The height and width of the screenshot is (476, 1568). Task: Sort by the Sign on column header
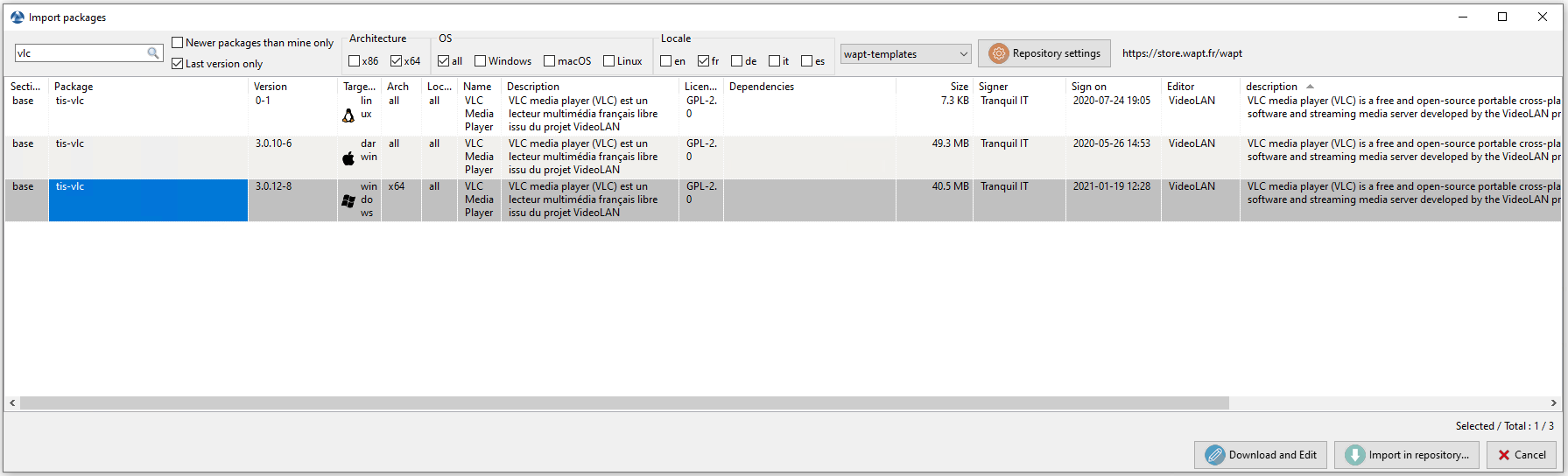(1114, 87)
